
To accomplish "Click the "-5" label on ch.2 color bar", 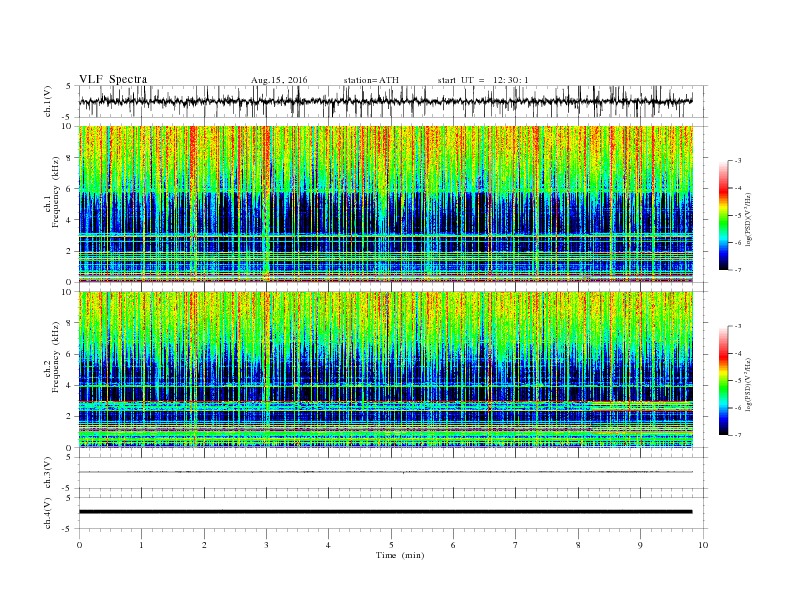I will coord(738,381).
